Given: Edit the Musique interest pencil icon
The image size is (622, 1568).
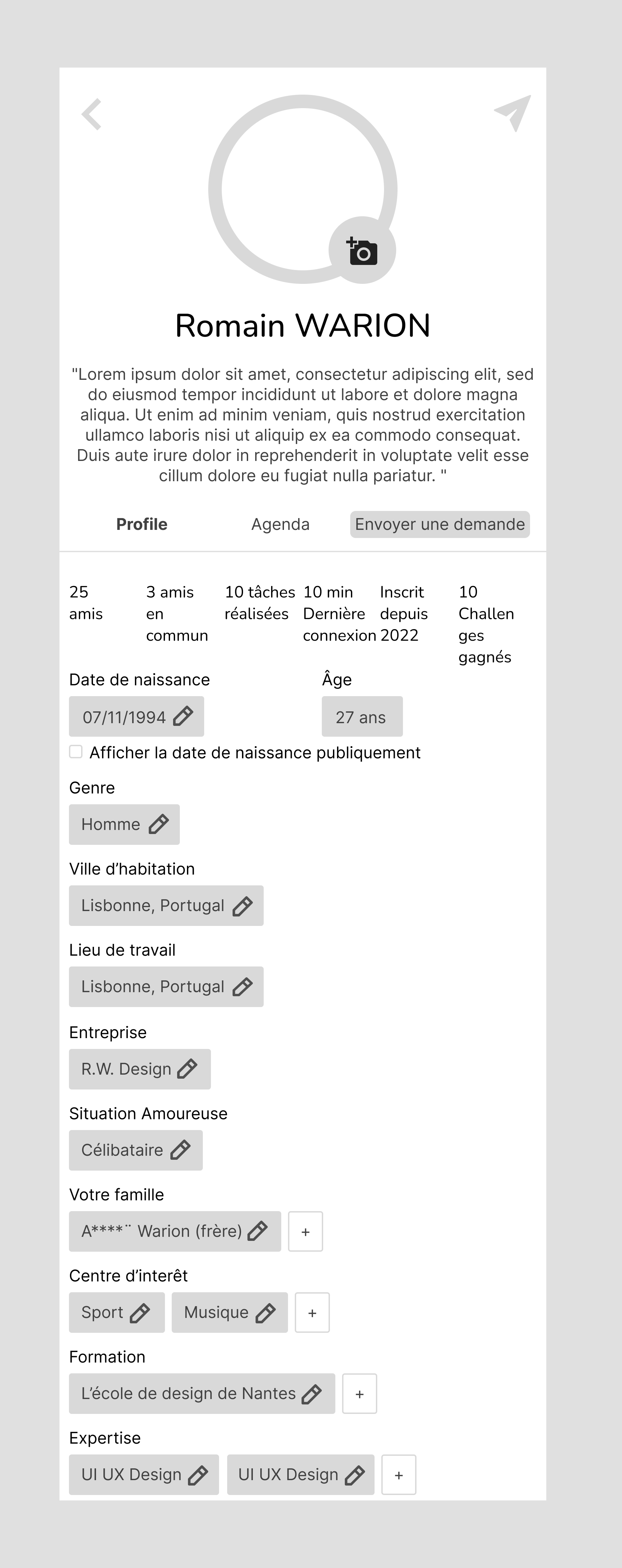Looking at the screenshot, I should (x=265, y=1312).
